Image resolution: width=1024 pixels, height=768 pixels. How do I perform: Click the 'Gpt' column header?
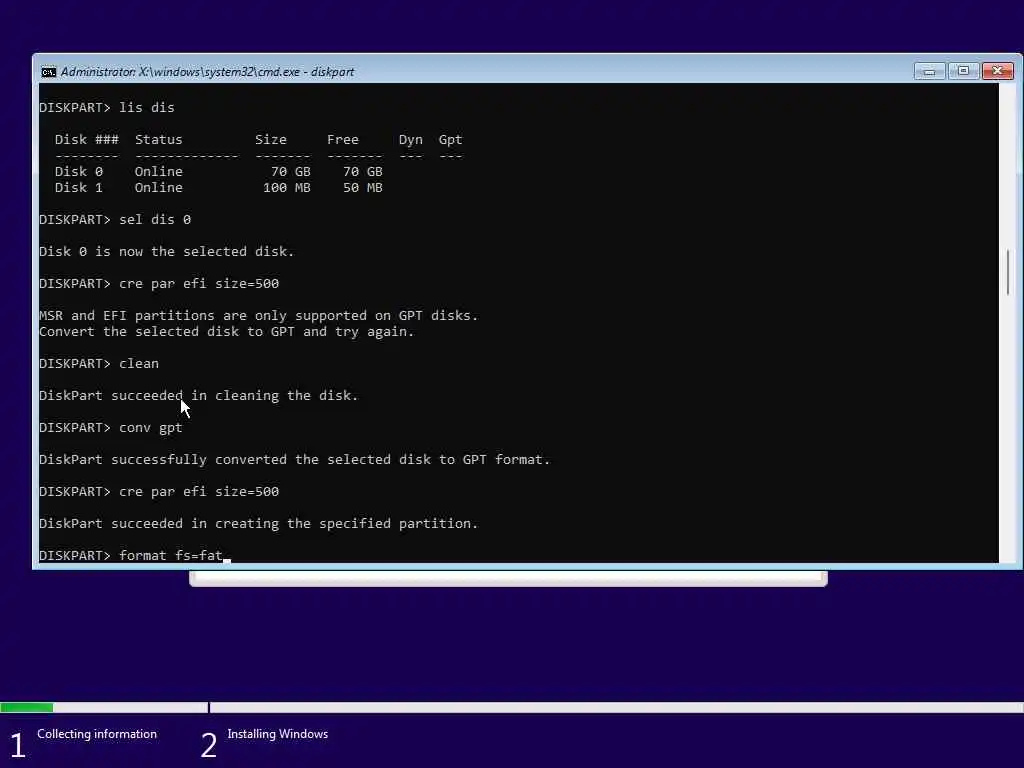click(x=451, y=139)
